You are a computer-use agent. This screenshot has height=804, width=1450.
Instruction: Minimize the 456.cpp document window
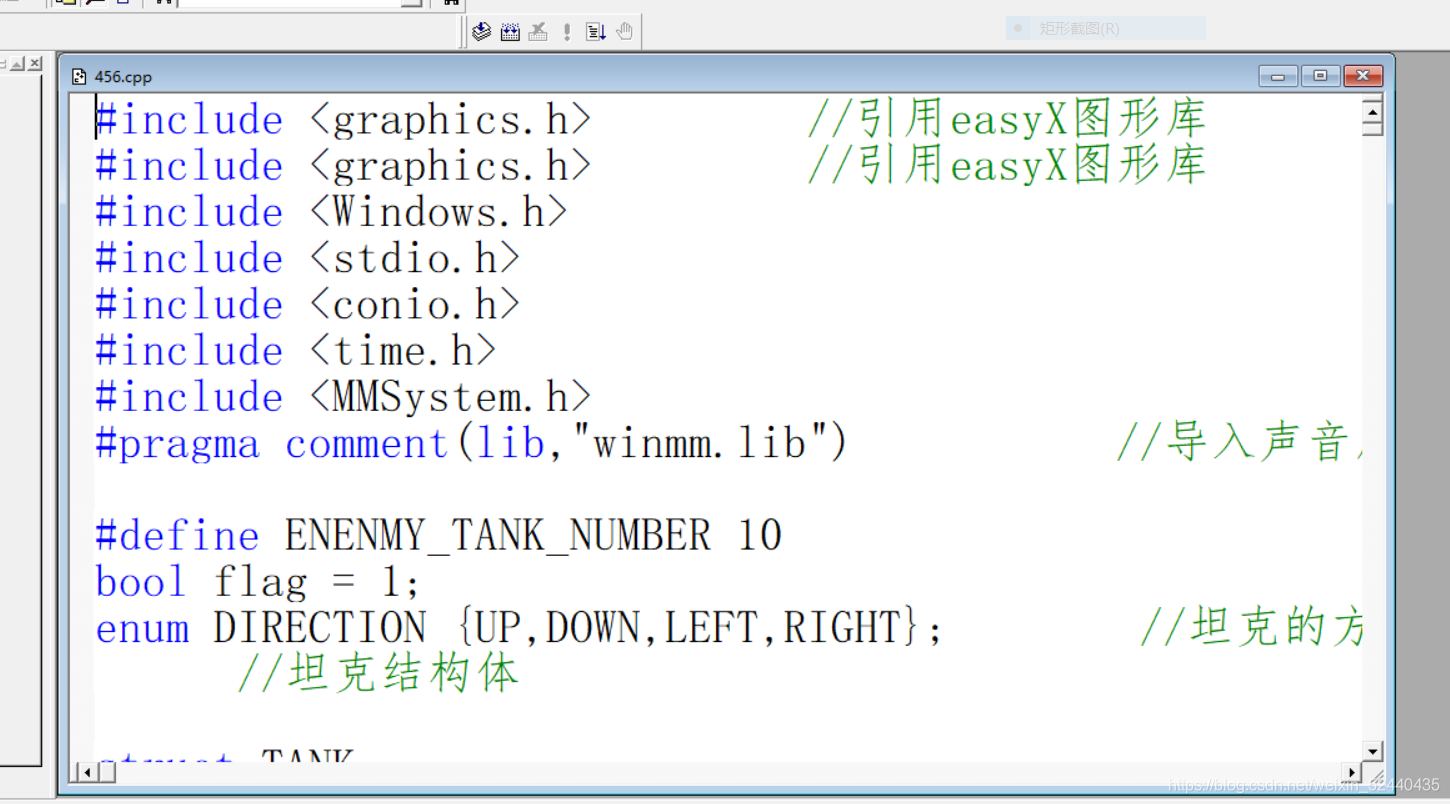pyautogui.click(x=1278, y=76)
